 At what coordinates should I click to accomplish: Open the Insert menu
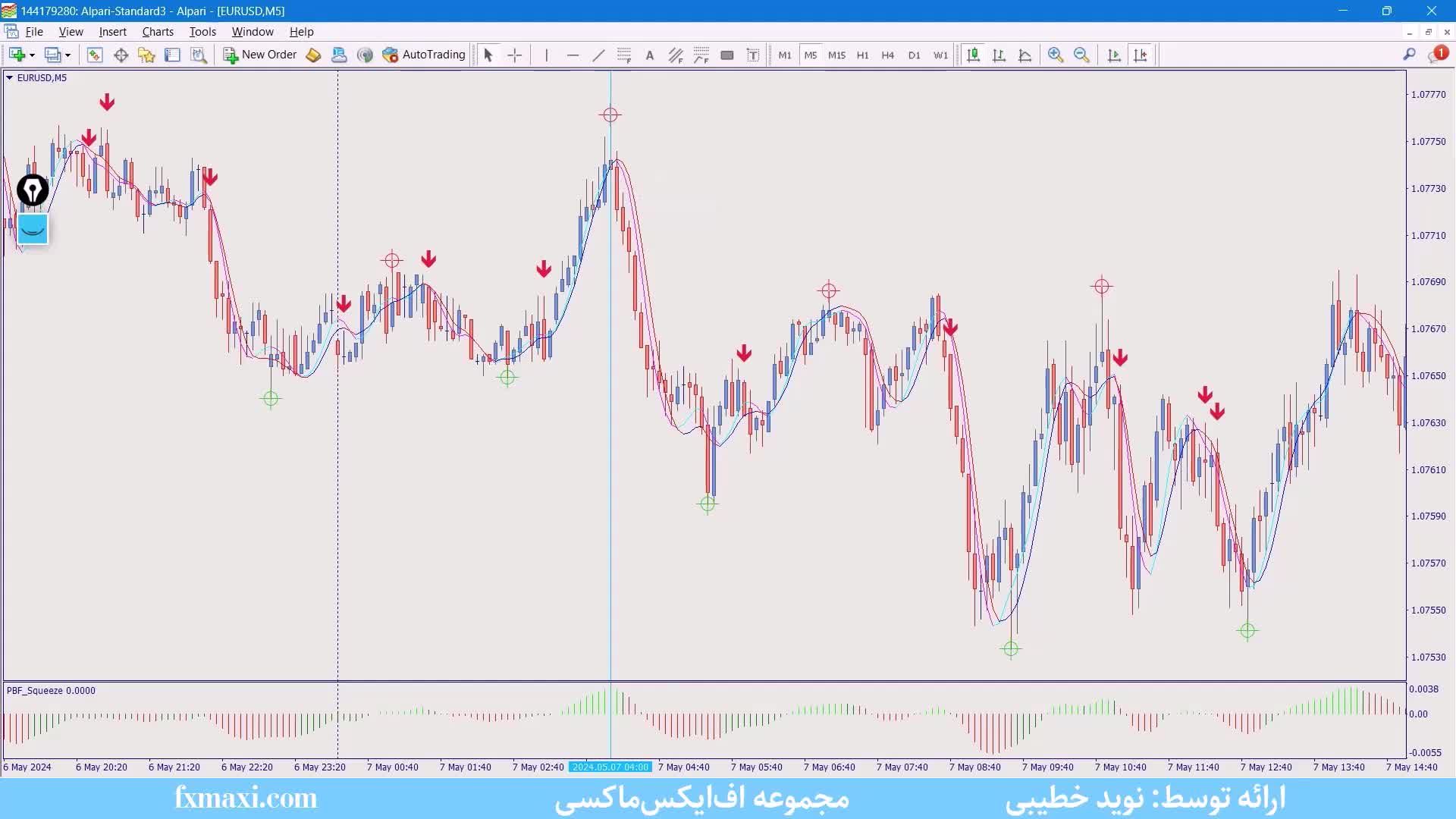112,32
